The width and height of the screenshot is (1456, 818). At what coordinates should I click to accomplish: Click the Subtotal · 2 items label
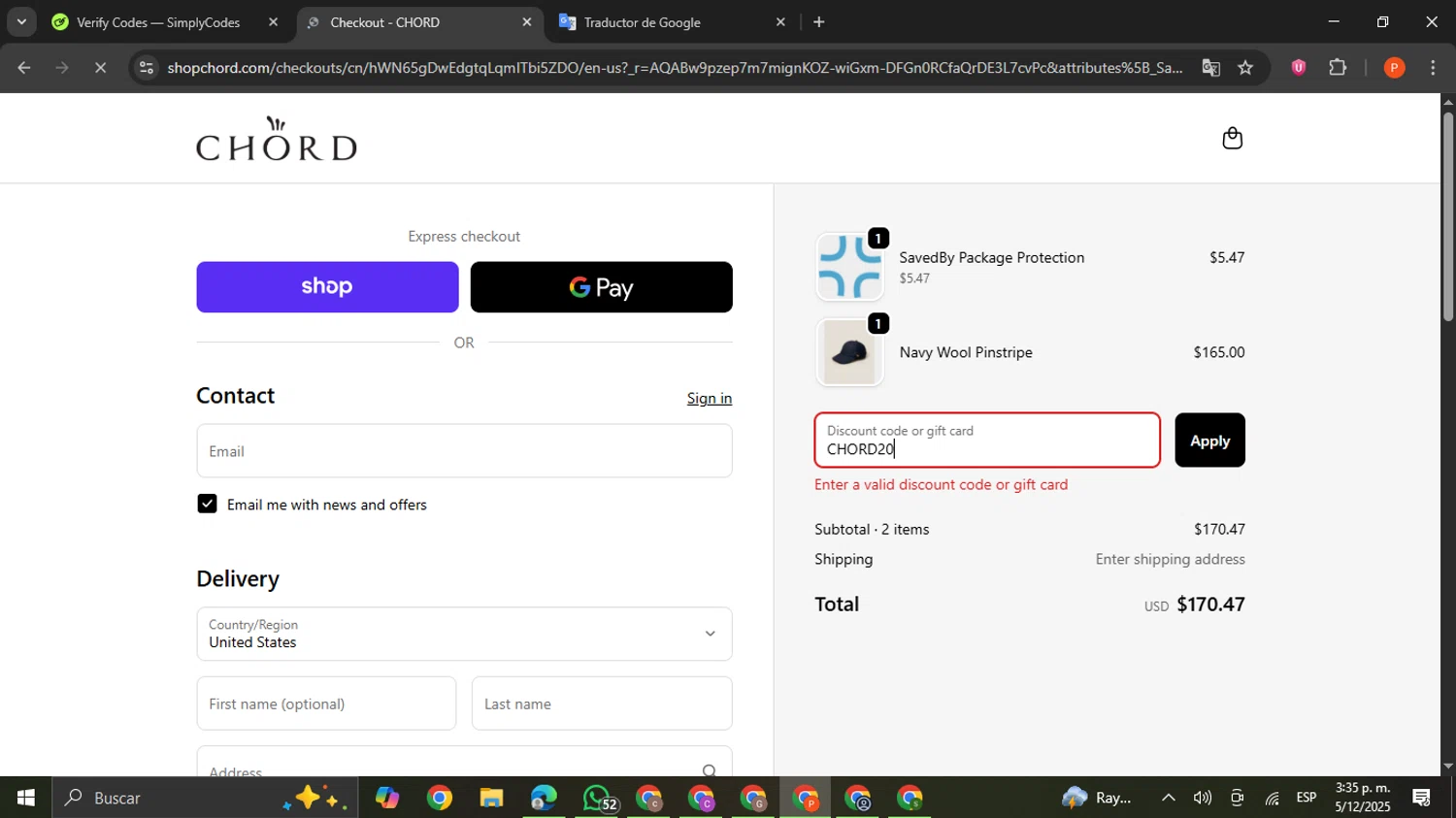tap(872, 529)
